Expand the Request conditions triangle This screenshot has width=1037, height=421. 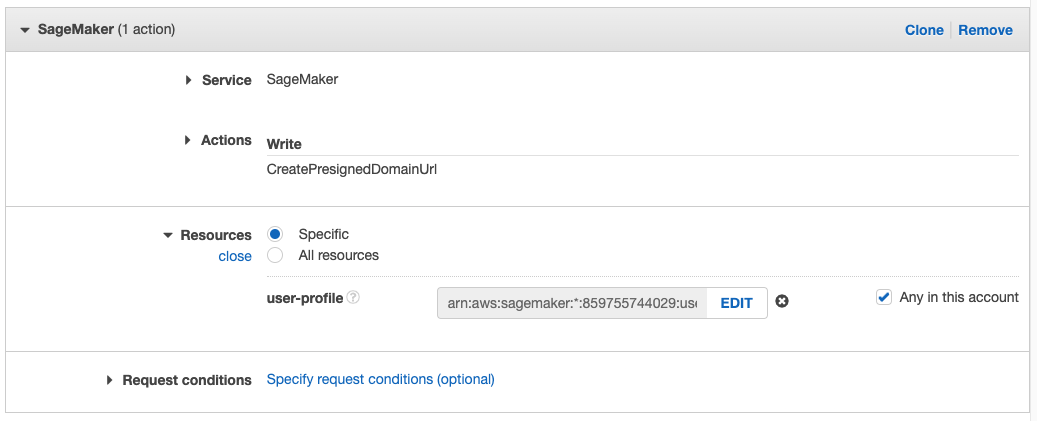109,380
